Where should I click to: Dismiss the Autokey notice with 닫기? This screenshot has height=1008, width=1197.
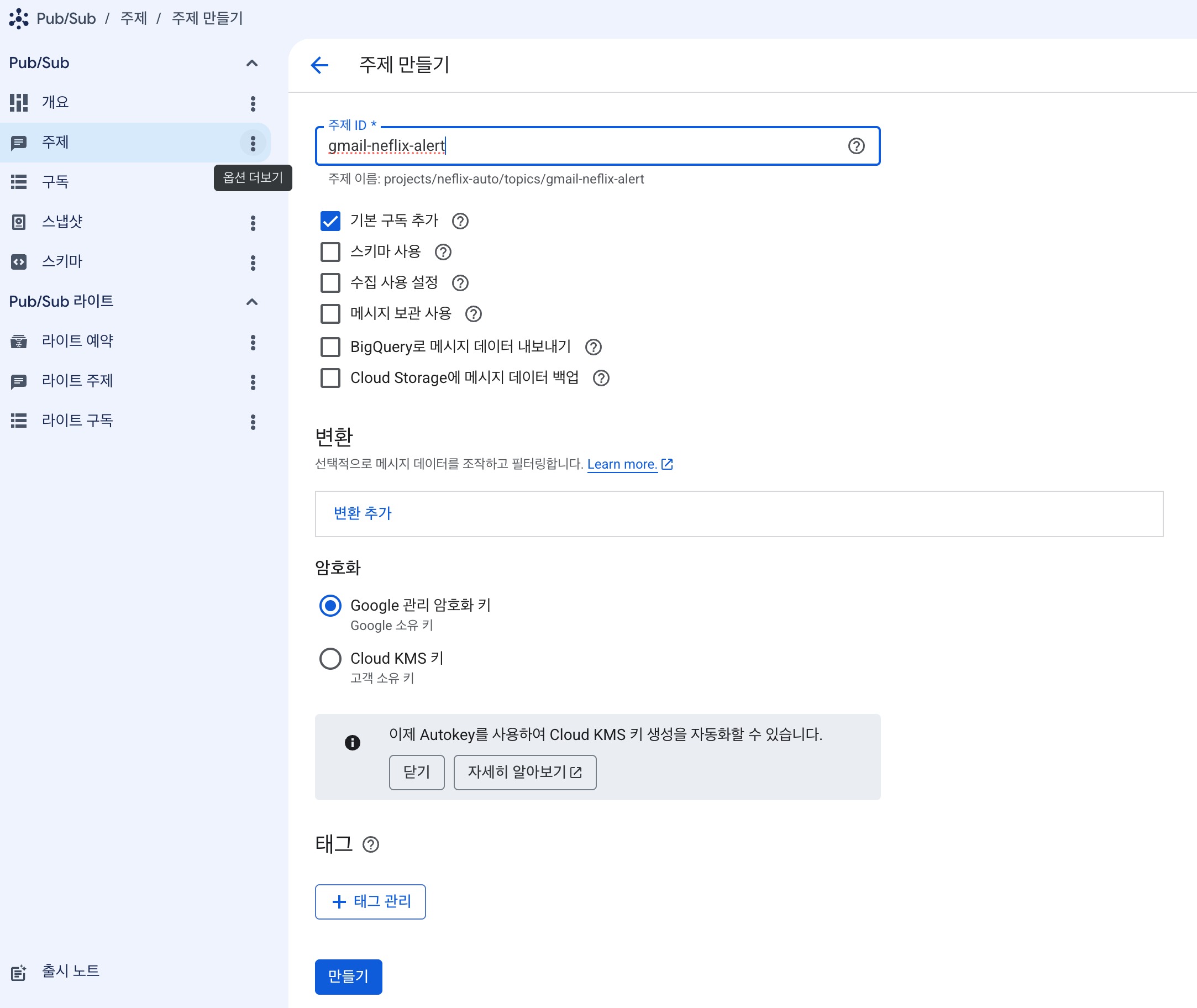pos(416,772)
